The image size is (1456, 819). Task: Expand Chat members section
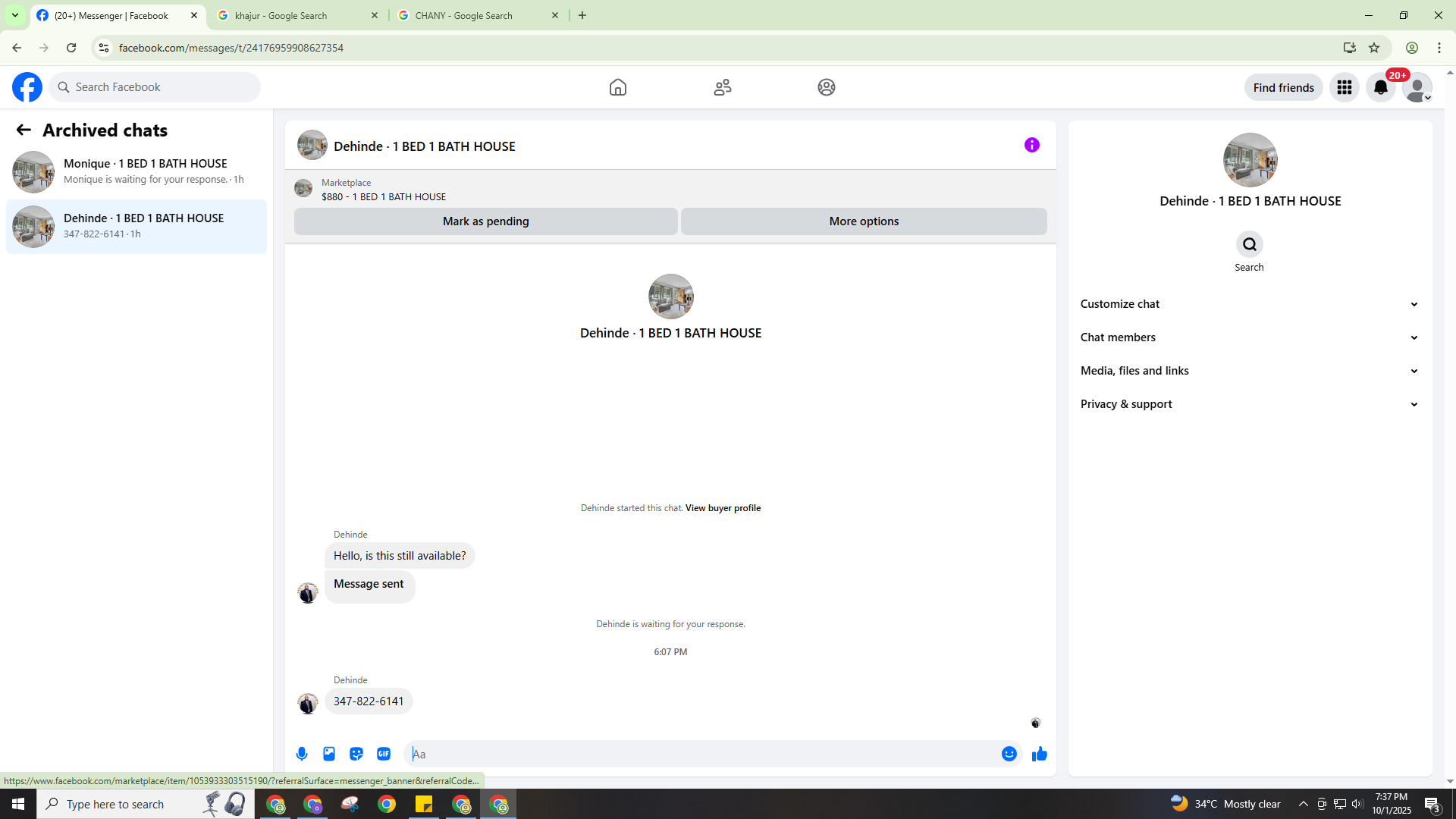coord(1250,337)
